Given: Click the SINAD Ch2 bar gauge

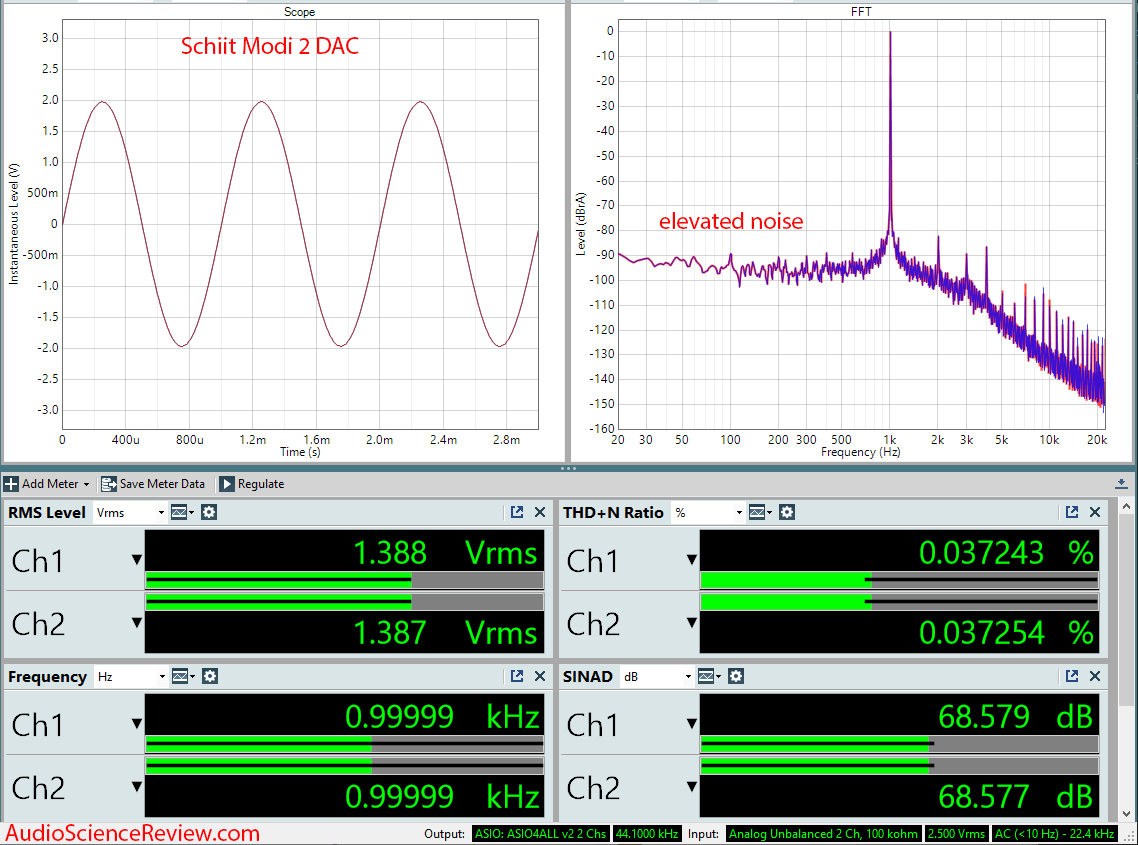Looking at the screenshot, I should pyautogui.click(x=899, y=766).
